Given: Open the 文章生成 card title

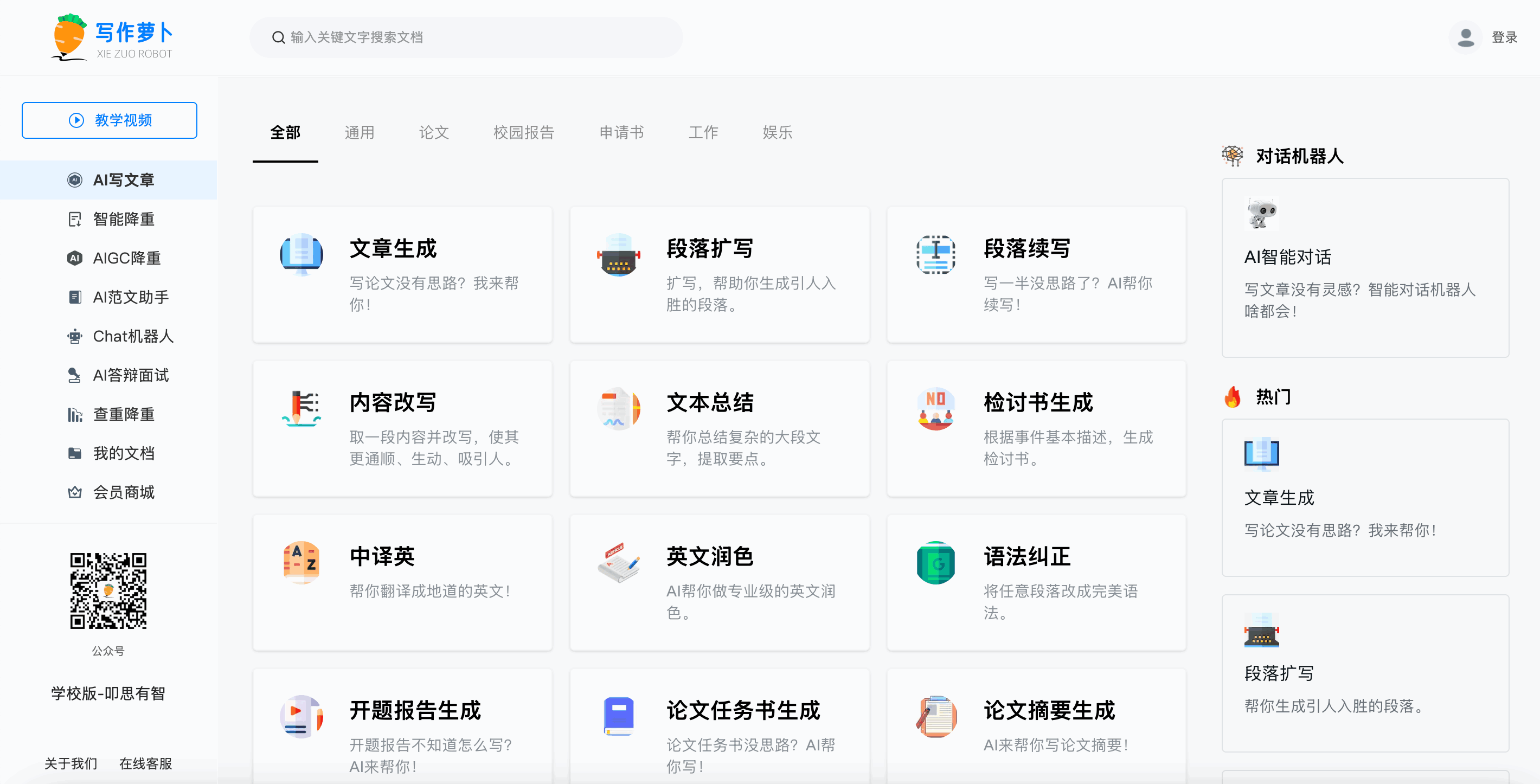Looking at the screenshot, I should pos(393,248).
